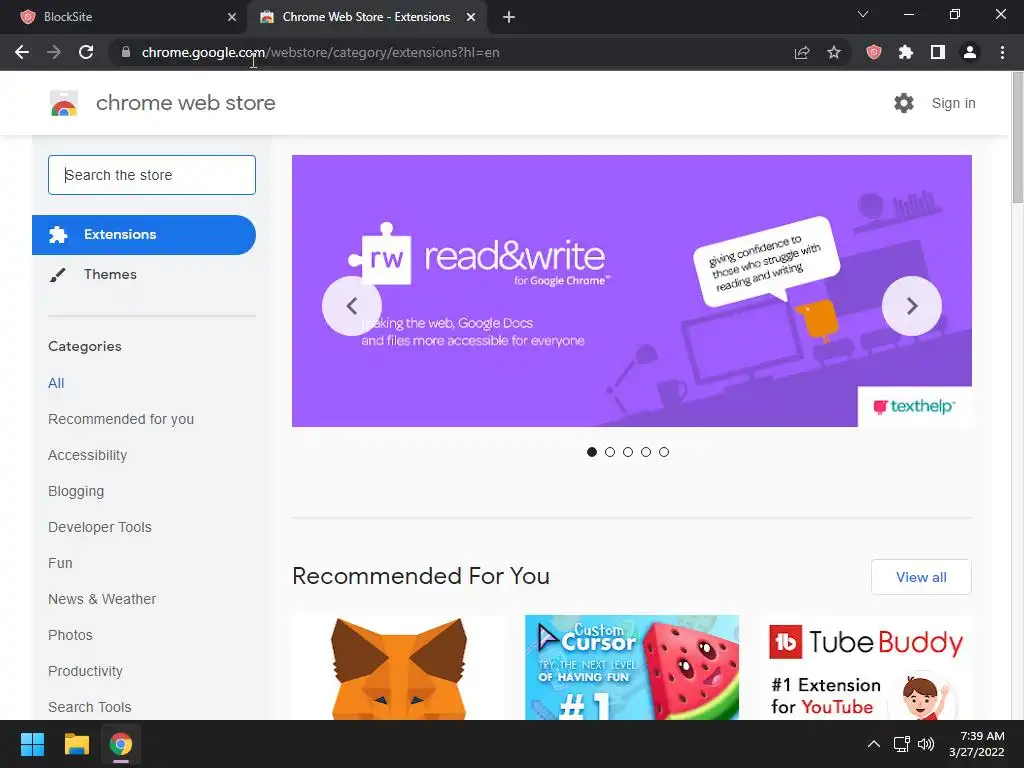Focus the Search the store field
The height and width of the screenshot is (768, 1024).
tap(152, 175)
